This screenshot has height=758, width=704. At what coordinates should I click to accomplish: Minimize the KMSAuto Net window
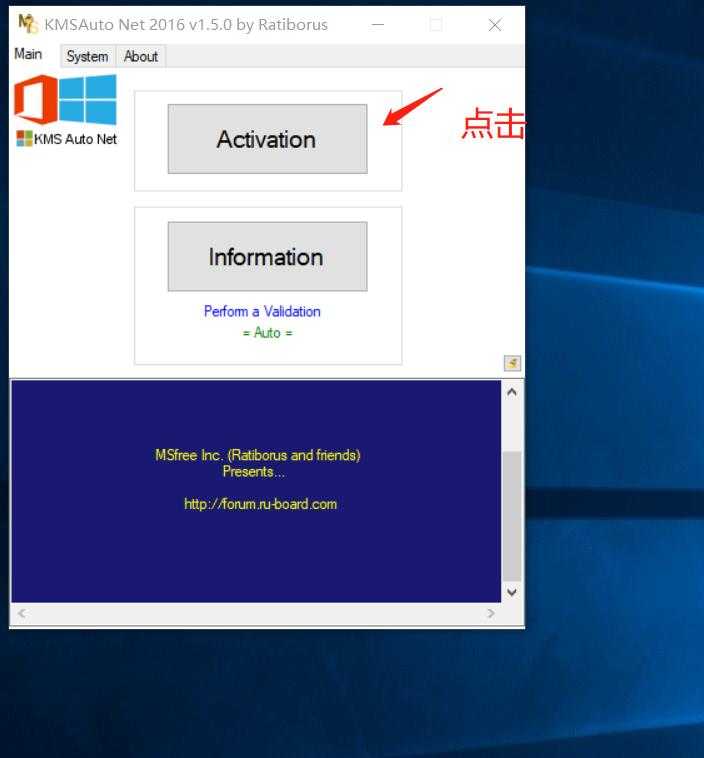378,25
